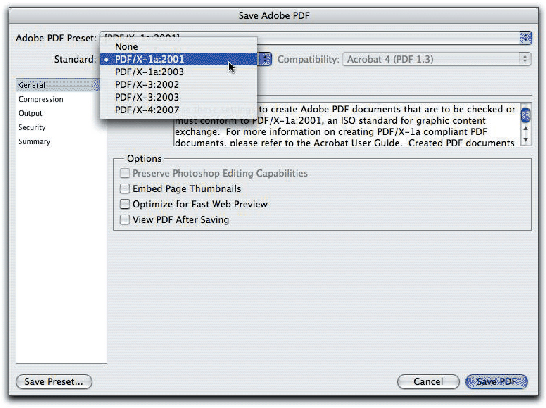Pick PDF/X-3:2003 from the list

178,97
